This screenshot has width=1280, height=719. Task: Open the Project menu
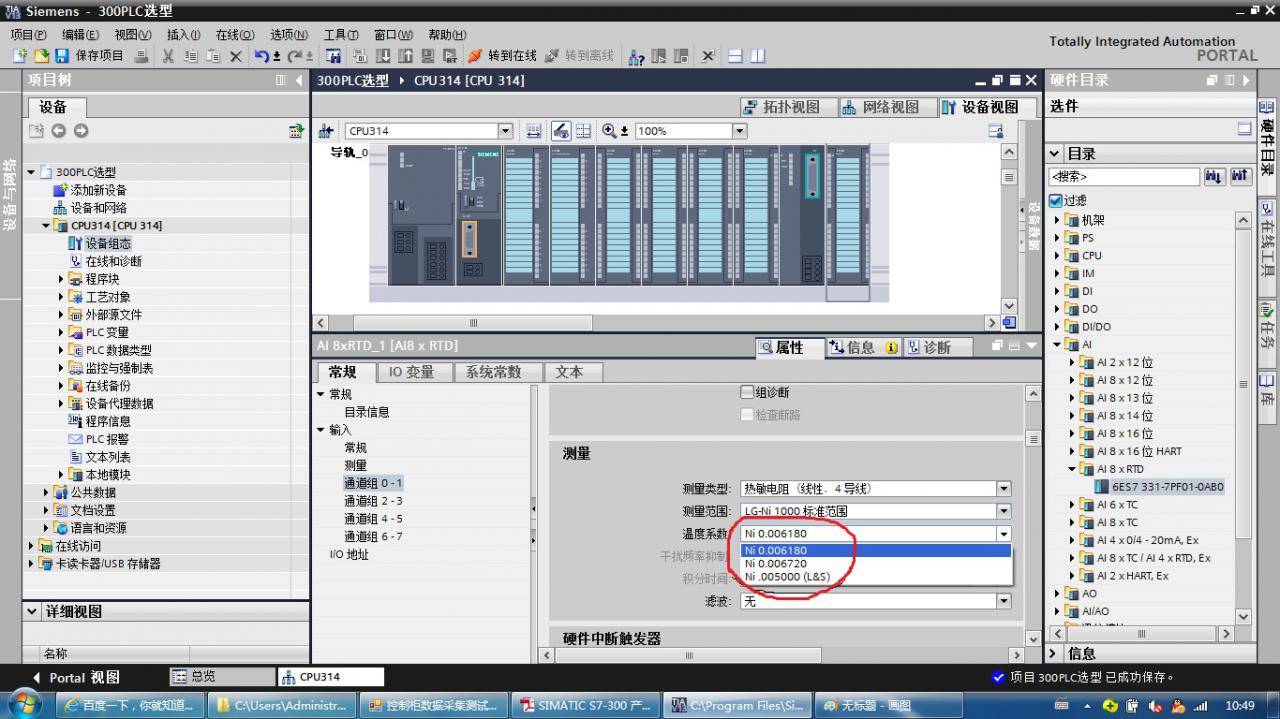click(x=28, y=34)
